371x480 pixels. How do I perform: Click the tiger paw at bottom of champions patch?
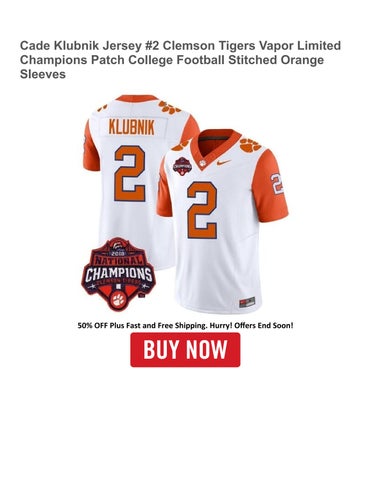[118, 300]
